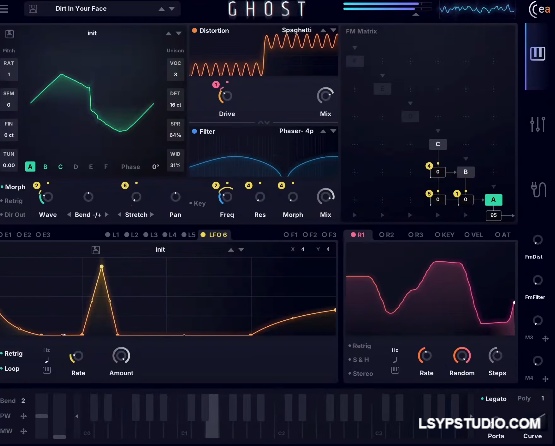The height and width of the screenshot is (446, 555).
Task: Select operator A node in FM Matrix
Action: (x=493, y=200)
